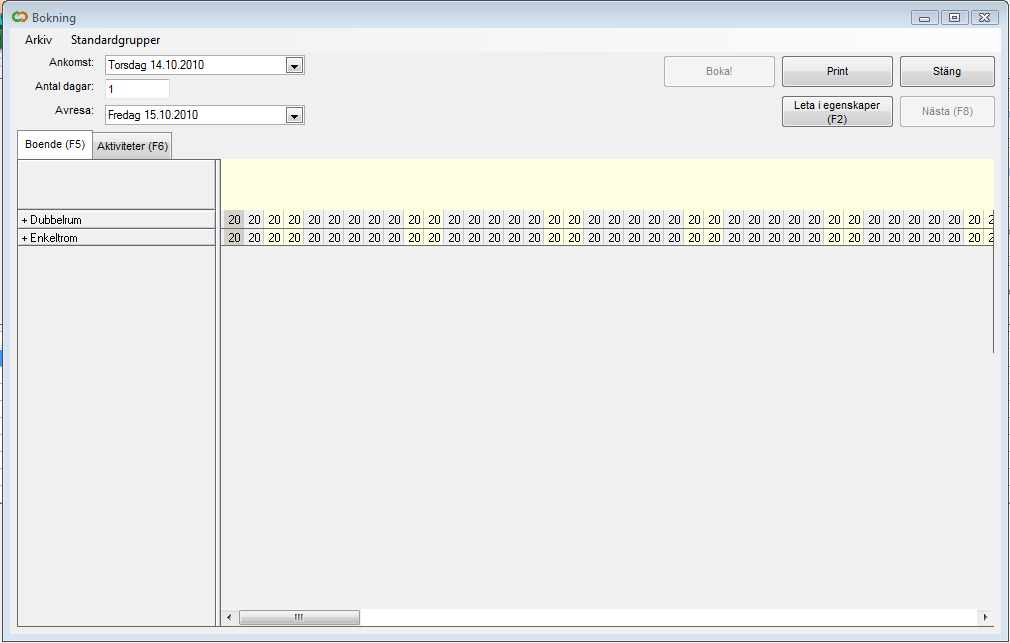1010x643 pixels.
Task: Click the horizontal scrollbar left arrow
Action: [x=229, y=617]
